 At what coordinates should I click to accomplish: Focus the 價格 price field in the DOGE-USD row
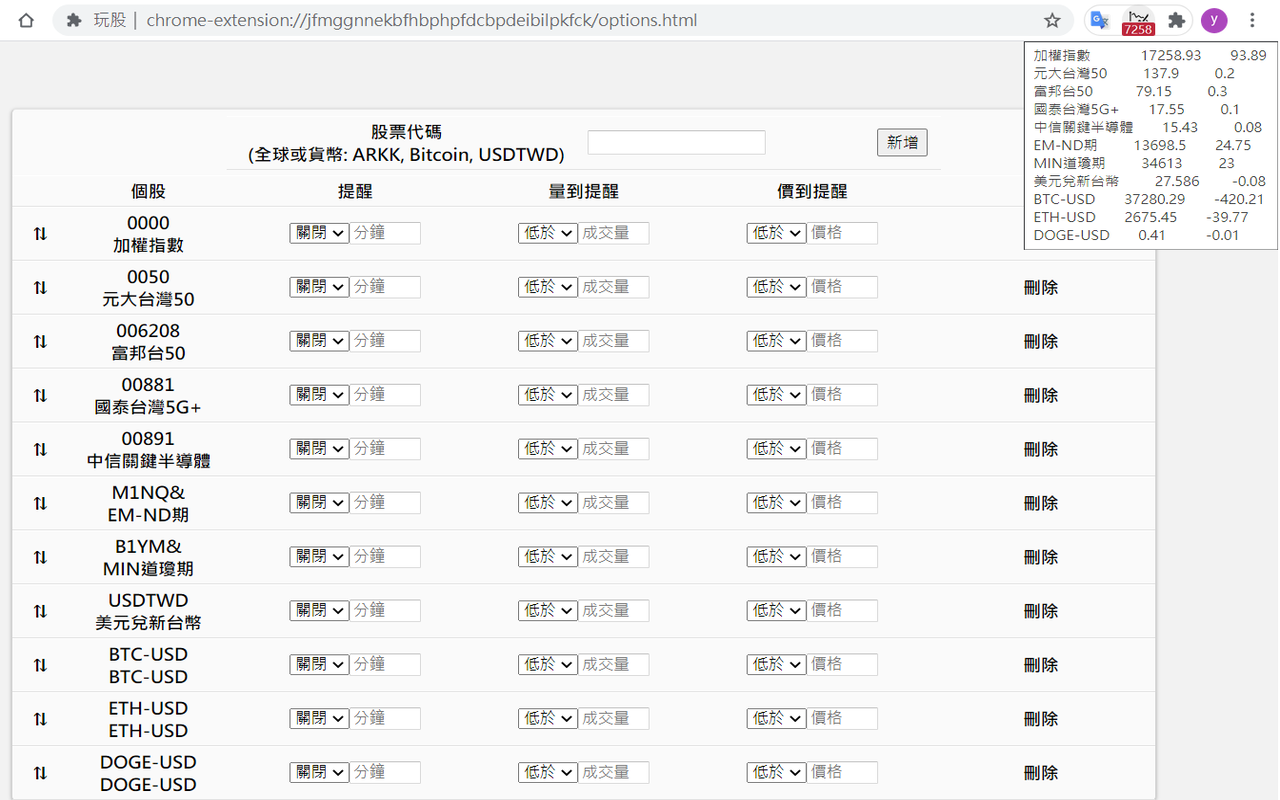tap(842, 773)
